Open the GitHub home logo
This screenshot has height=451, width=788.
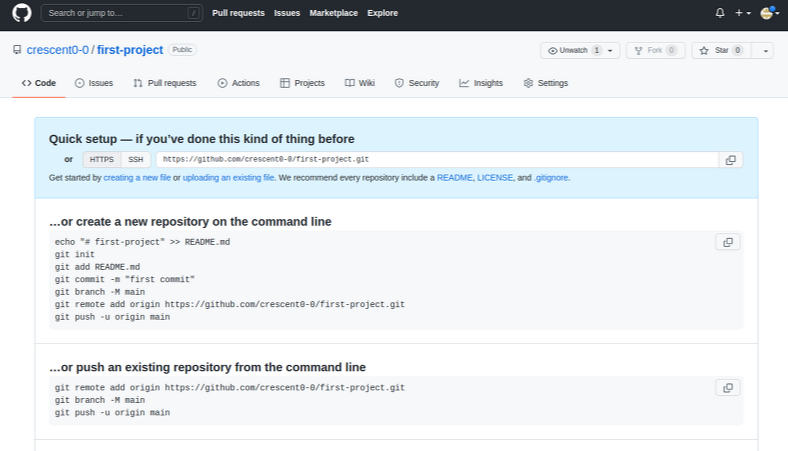22,13
